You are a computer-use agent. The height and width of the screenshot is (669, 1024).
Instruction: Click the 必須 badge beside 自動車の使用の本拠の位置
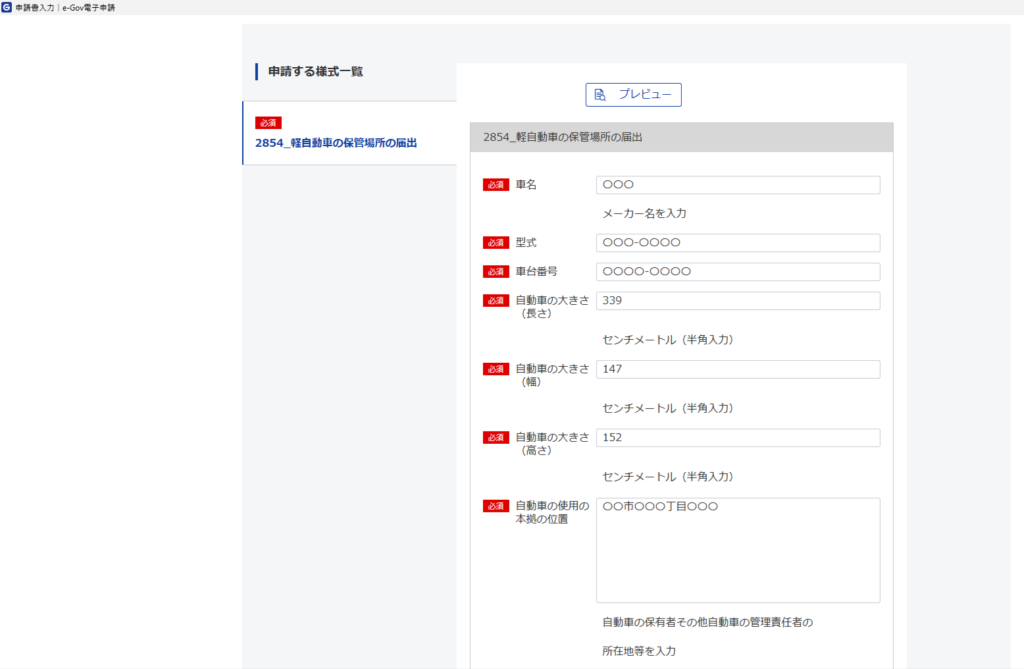[x=496, y=506]
